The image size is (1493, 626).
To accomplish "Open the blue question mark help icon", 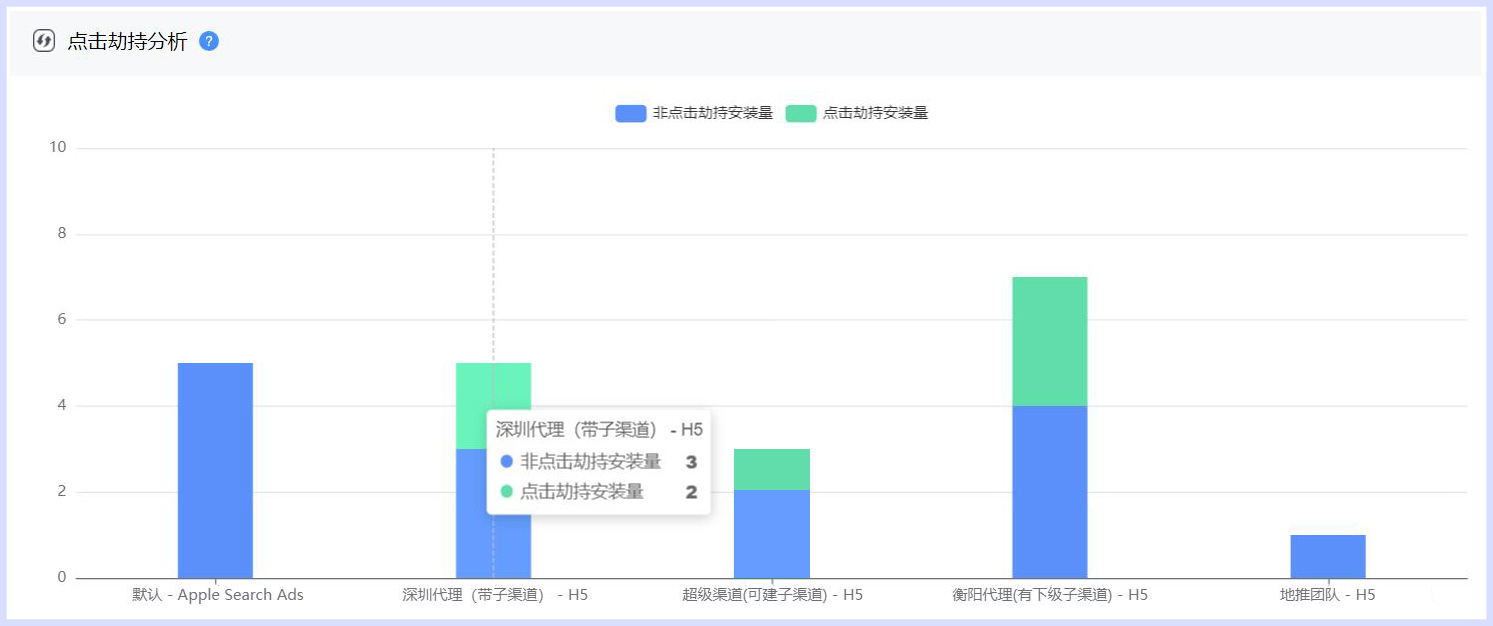I will pos(209,41).
